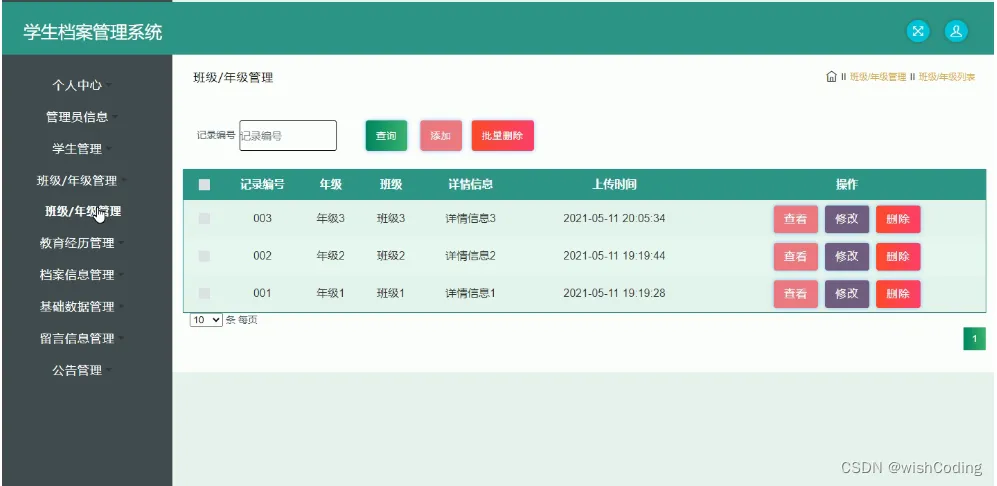Focus the 记录编号 search input field
997x486 pixels.
pos(288,135)
